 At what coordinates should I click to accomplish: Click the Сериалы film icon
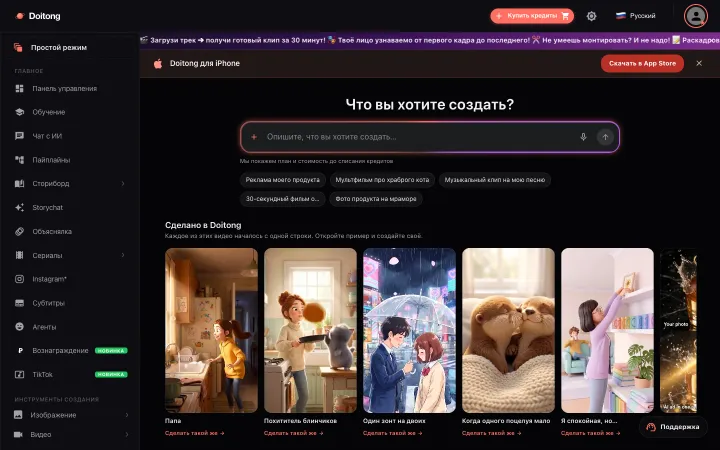pyautogui.click(x=19, y=255)
